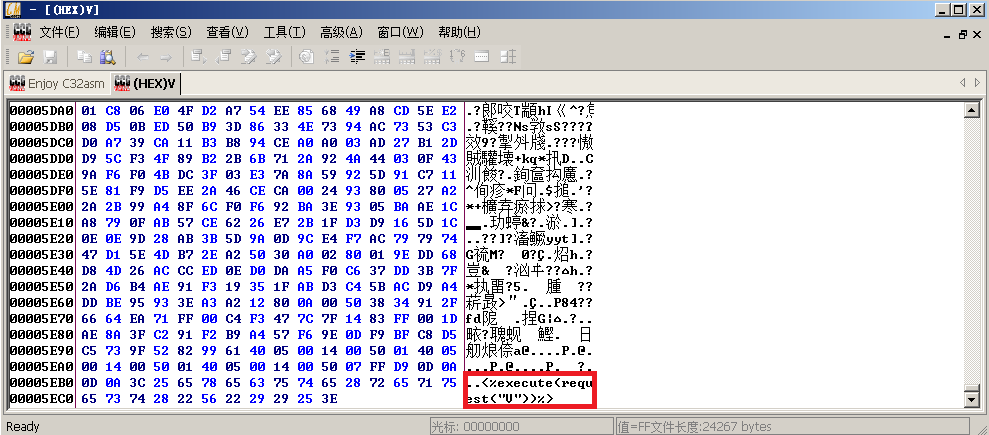Click the first pencil edit note icon

coord(249,57)
